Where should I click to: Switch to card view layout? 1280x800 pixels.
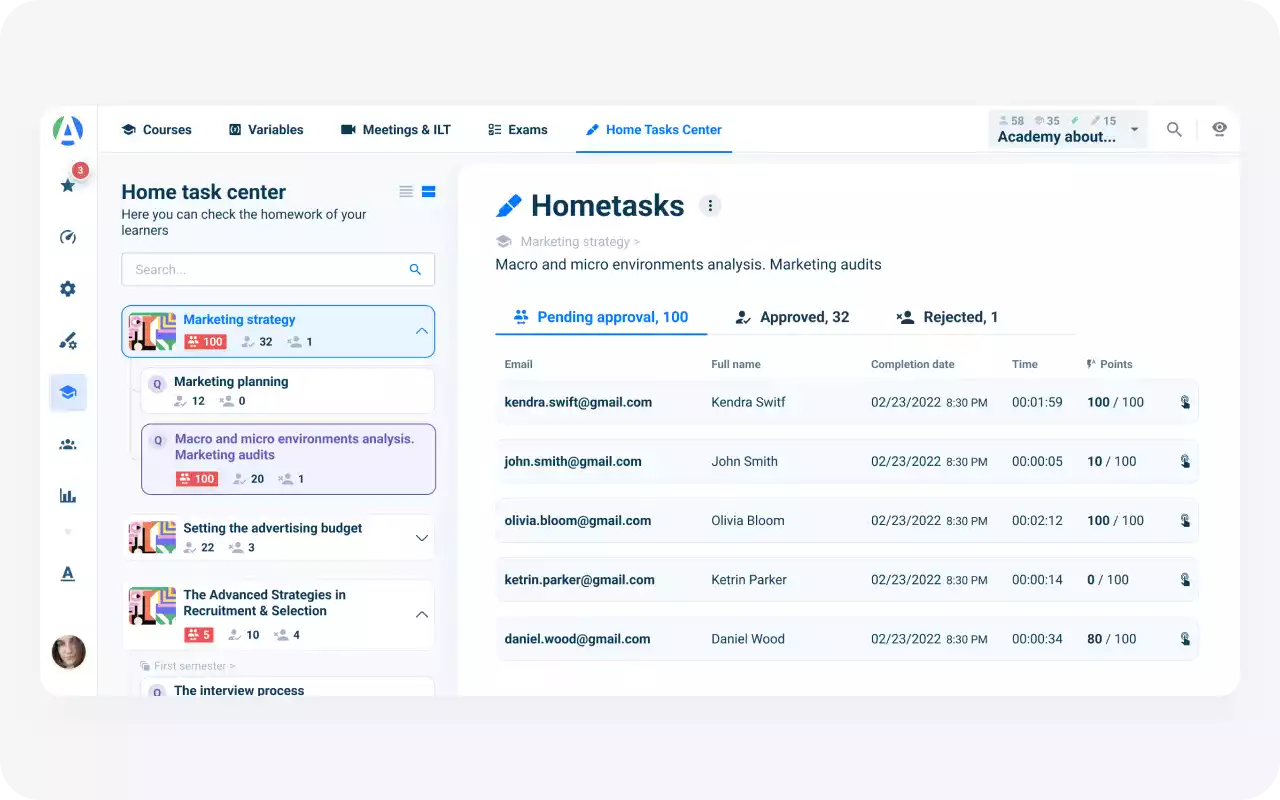click(429, 192)
